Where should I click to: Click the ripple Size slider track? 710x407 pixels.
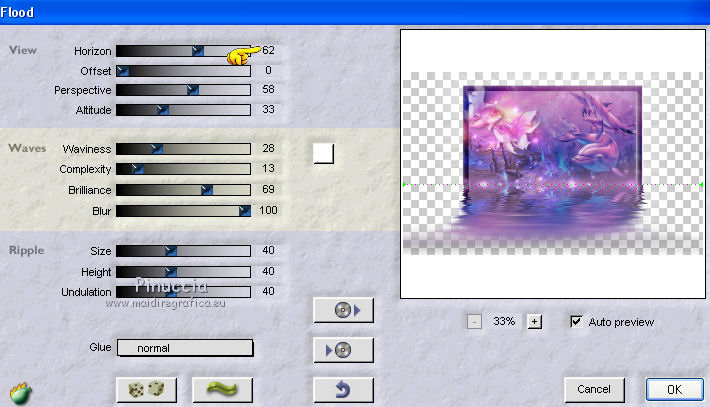(x=183, y=250)
